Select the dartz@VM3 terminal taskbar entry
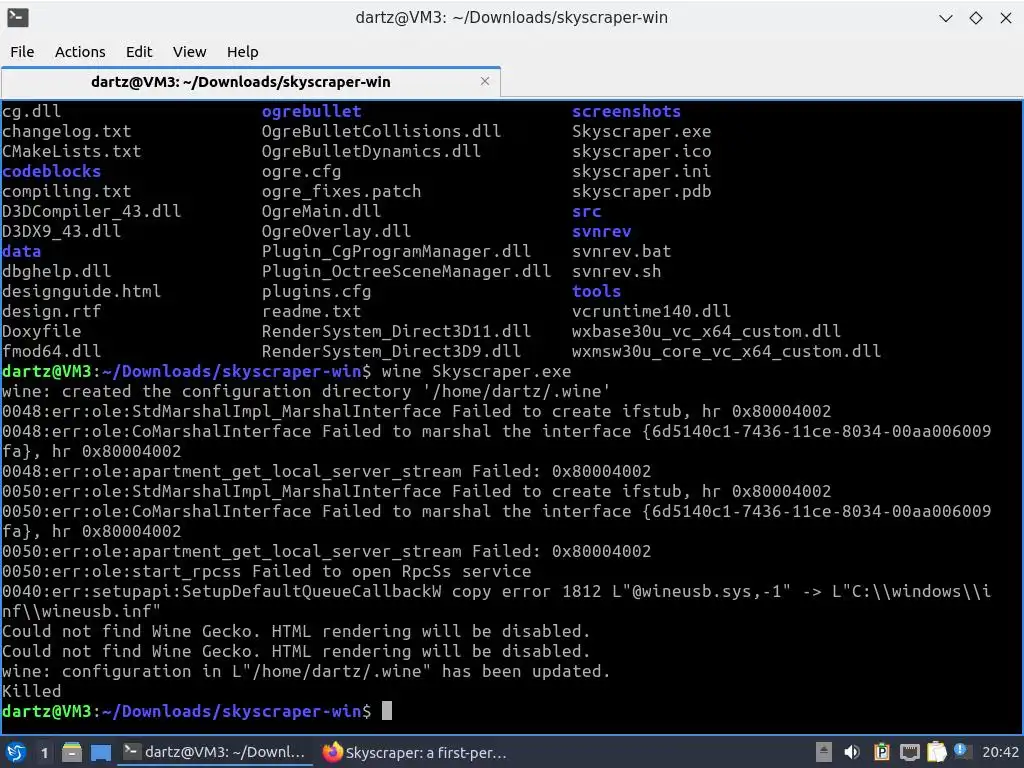The height and width of the screenshot is (768, 1024). (215, 752)
